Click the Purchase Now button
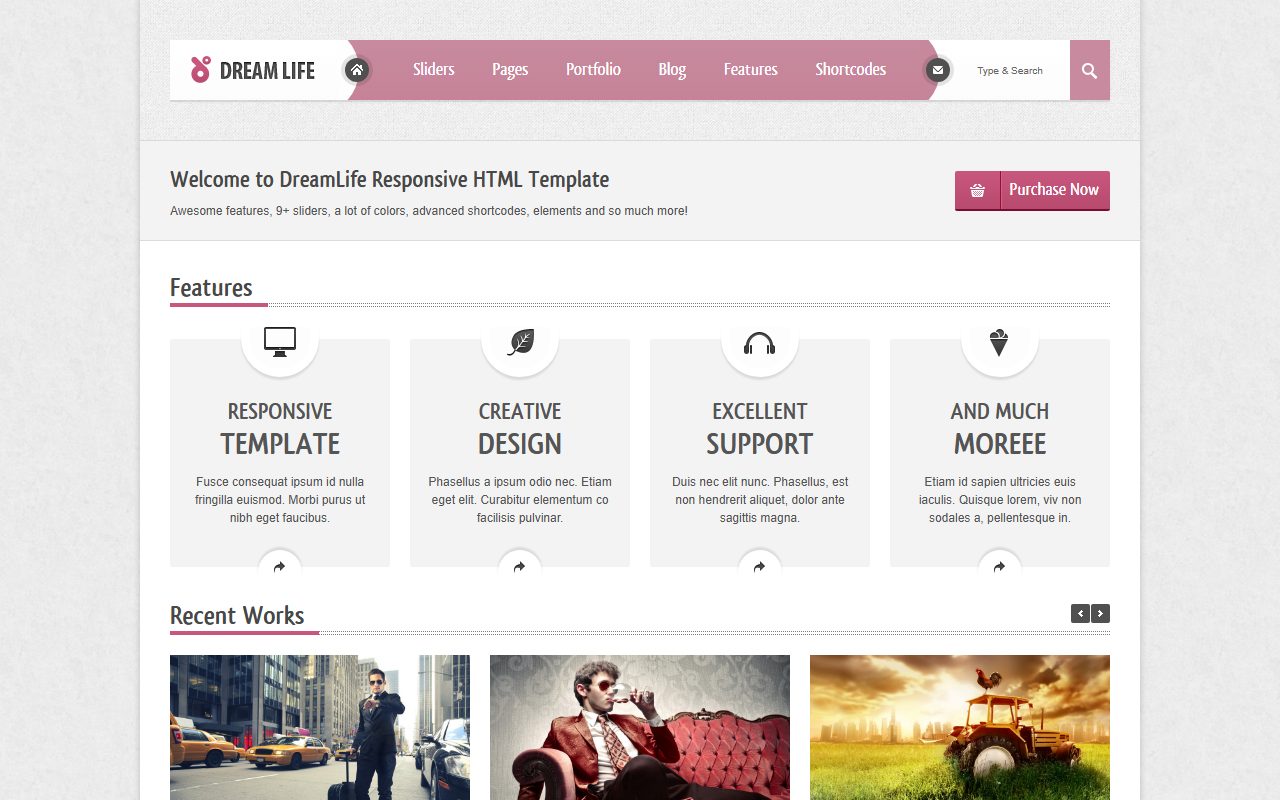 (1032, 190)
